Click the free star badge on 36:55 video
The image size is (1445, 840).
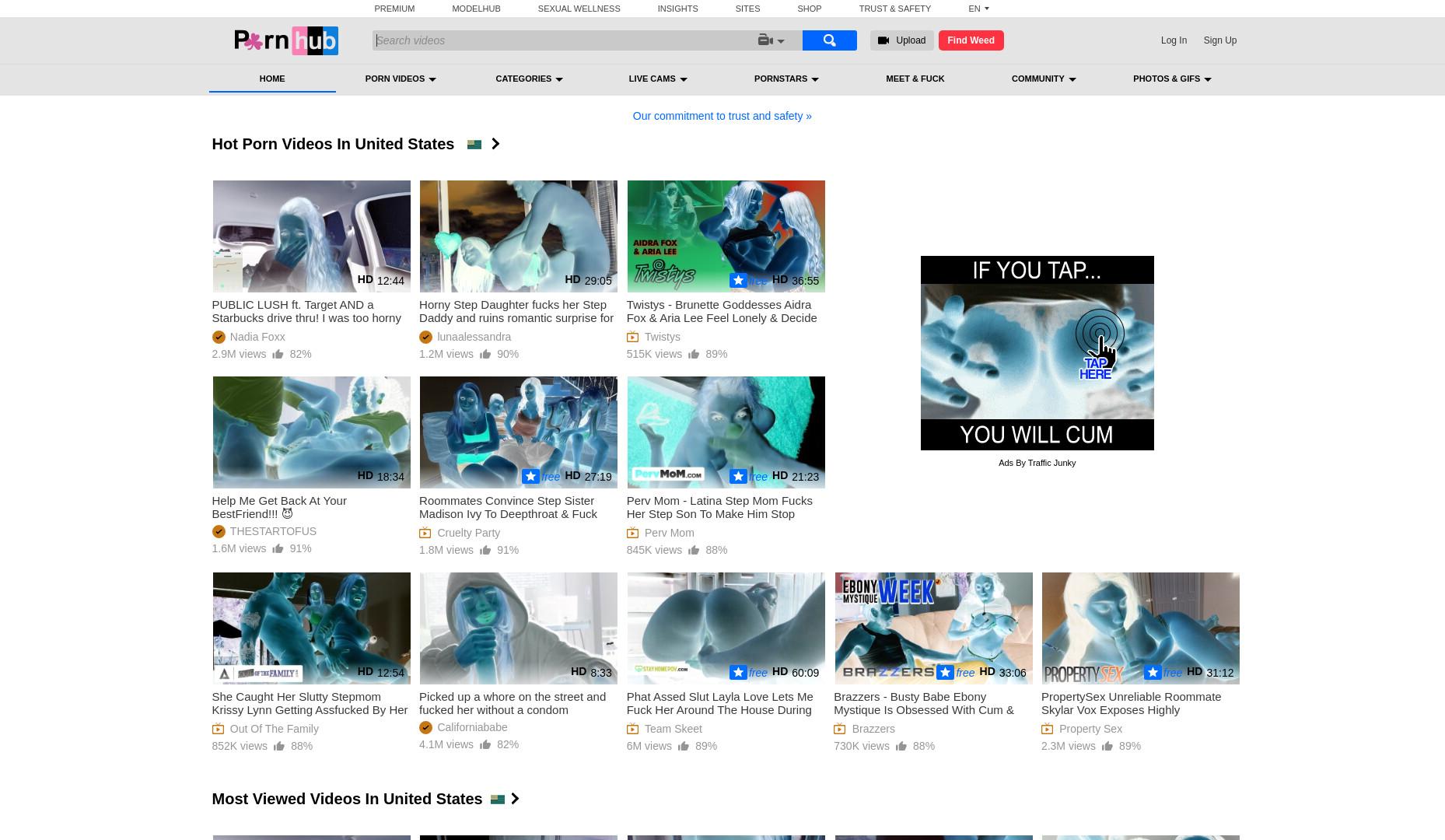click(x=738, y=281)
